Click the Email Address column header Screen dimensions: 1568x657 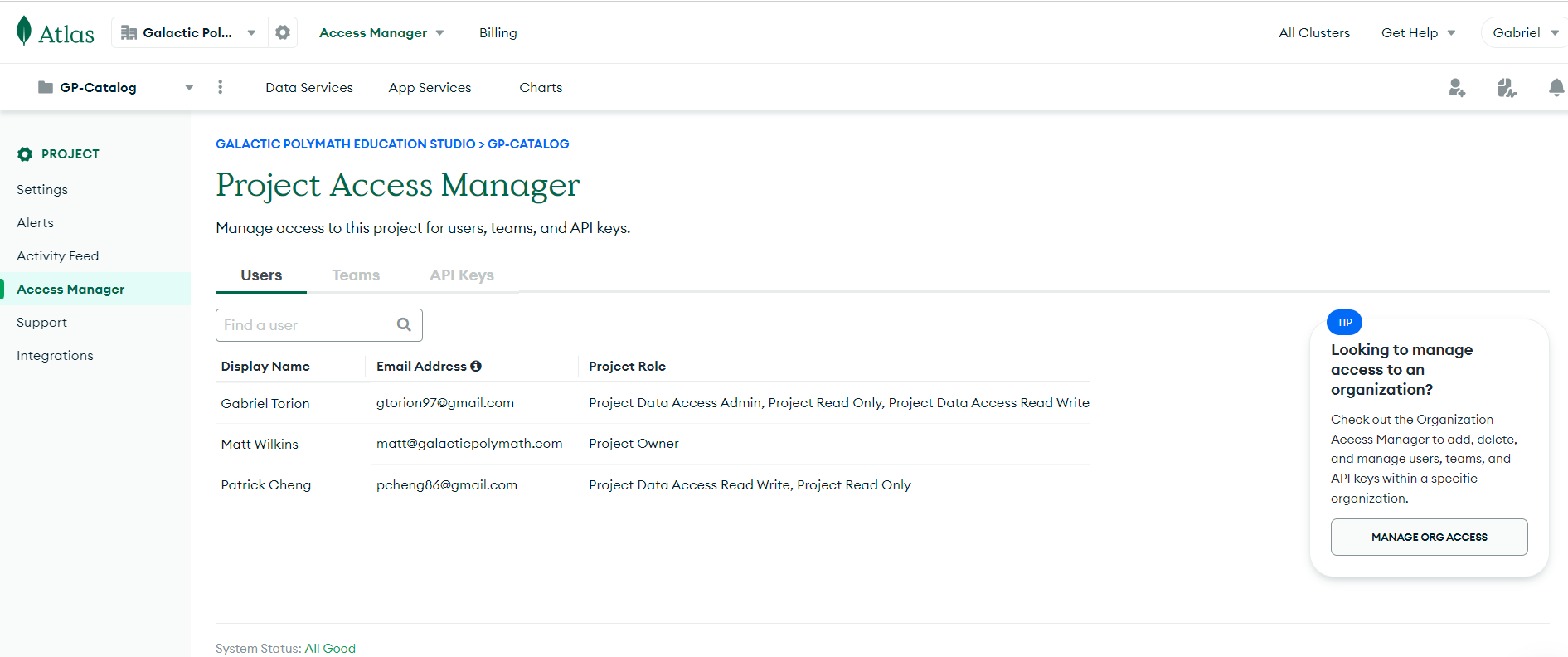point(421,366)
